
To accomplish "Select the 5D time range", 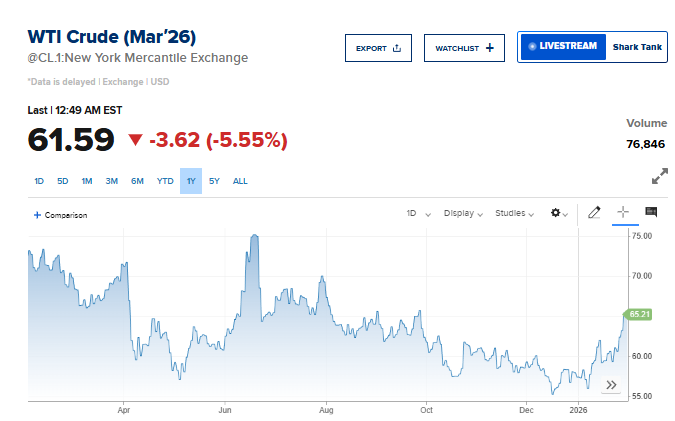I will (63, 181).
